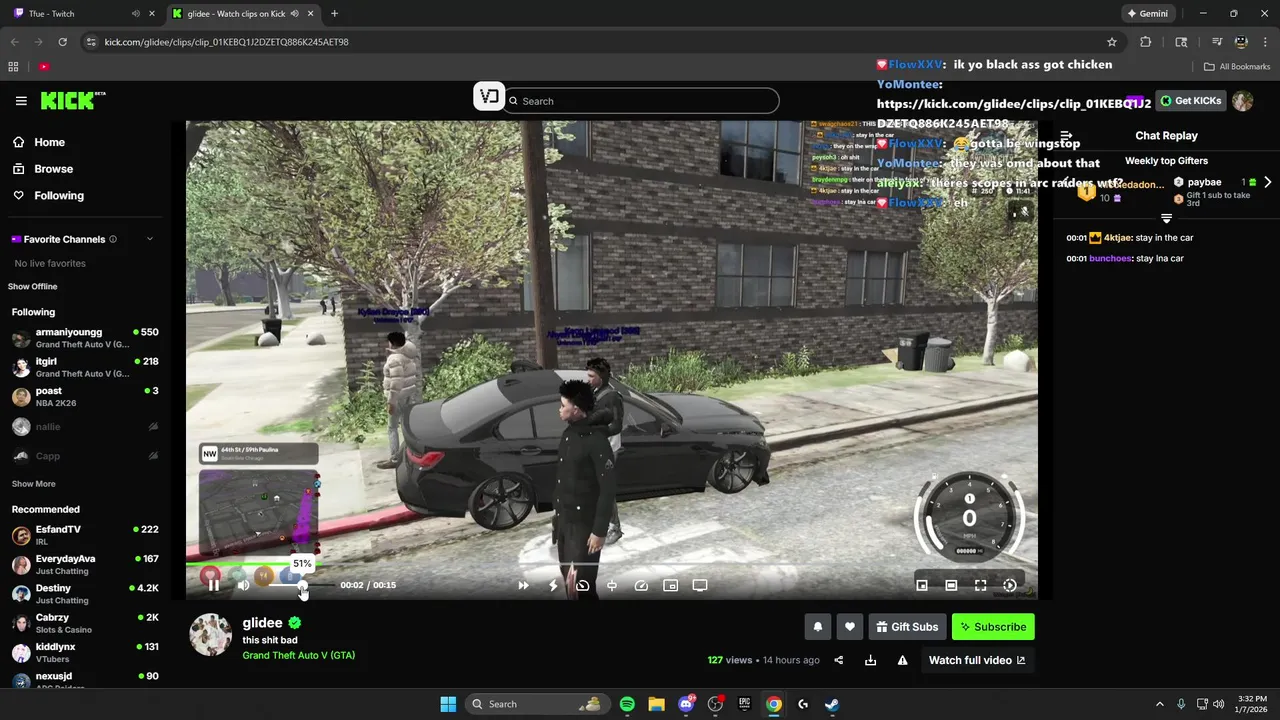Open kiddlynx channel in Recommended list
Image resolution: width=1280 pixels, height=720 pixels.
[x=85, y=652]
